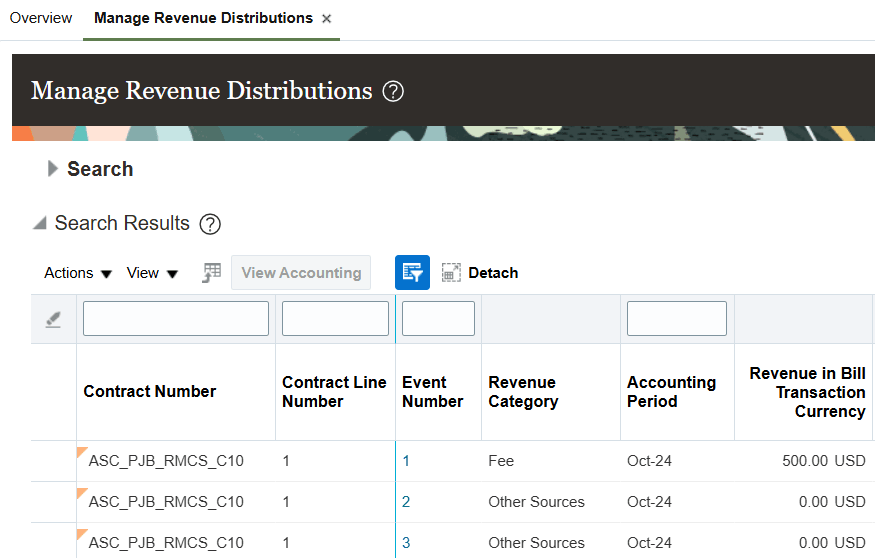Click the clear filters eraser icon

tap(53, 319)
